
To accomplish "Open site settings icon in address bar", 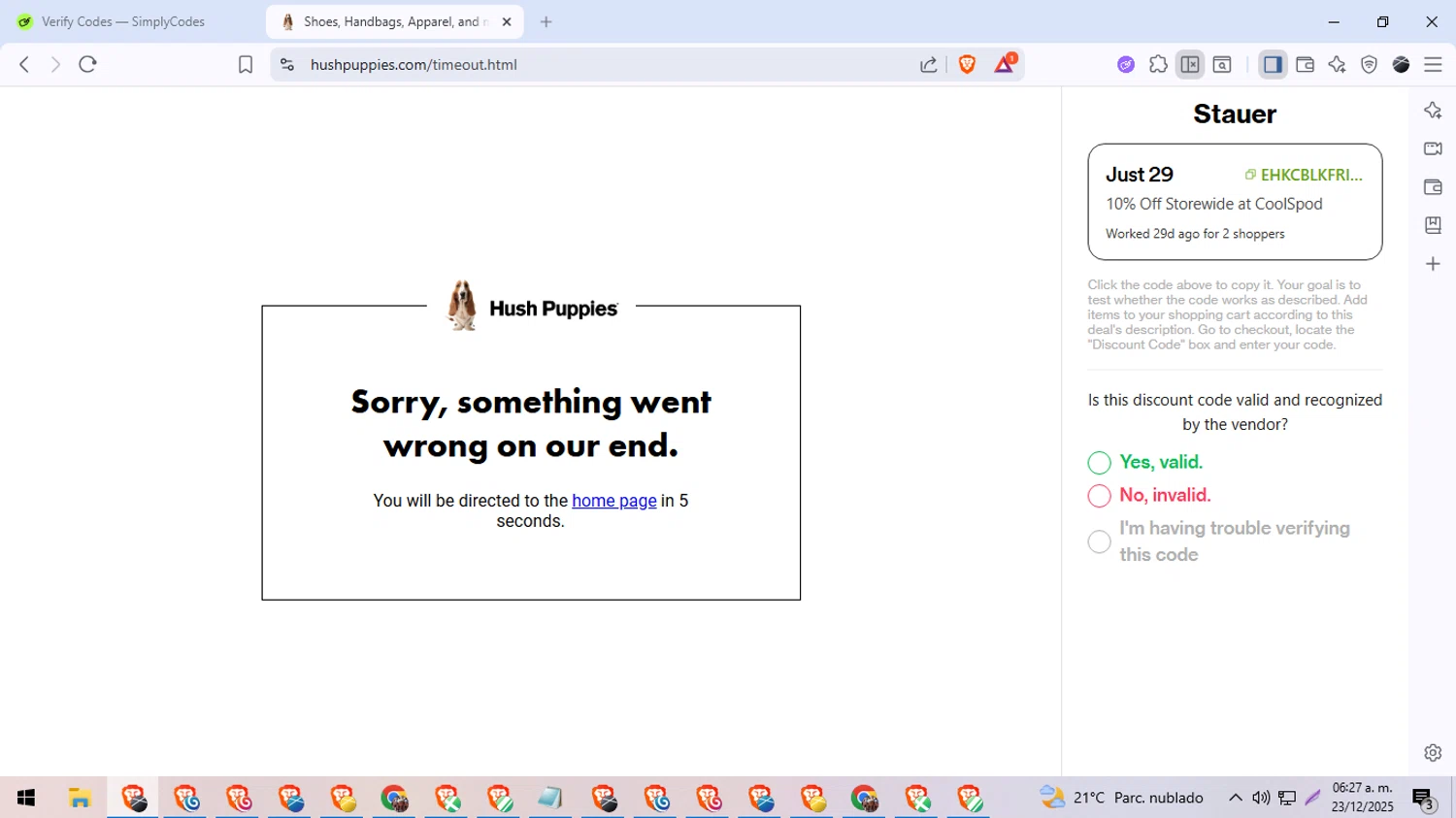I will coord(286,64).
